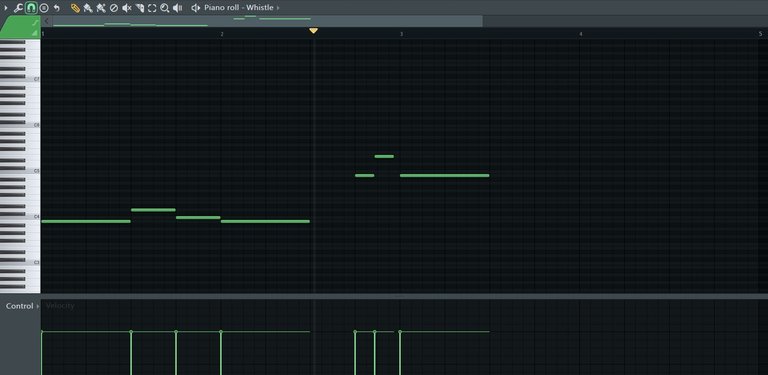Activate the Playback scrub tool
Screen dimensions: 768x375
(x=177, y=8)
